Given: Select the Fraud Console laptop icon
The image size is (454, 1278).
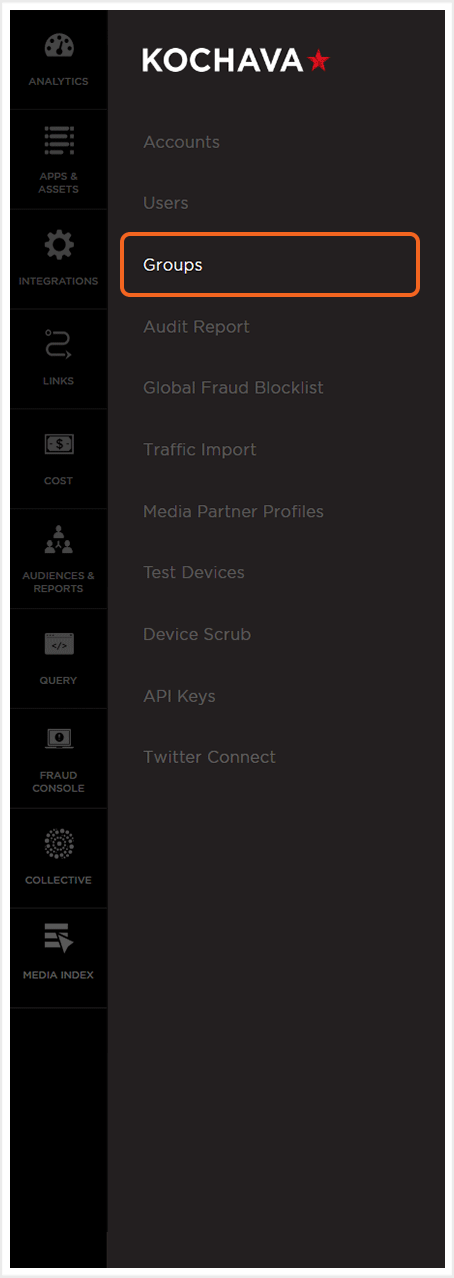Looking at the screenshot, I should (x=58, y=740).
